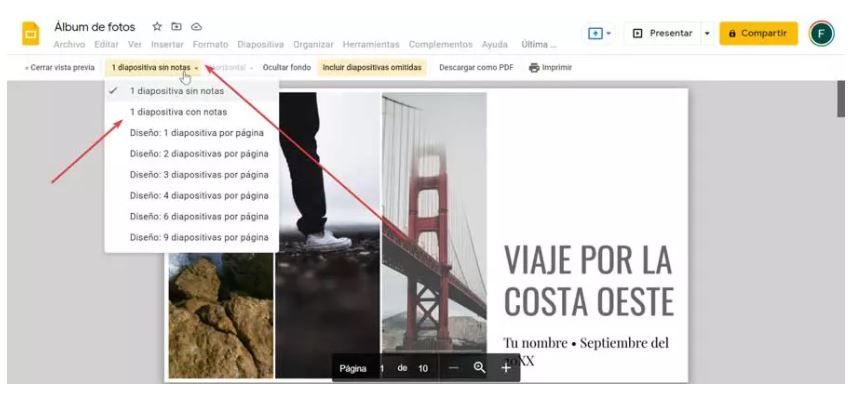Viewport: 855px width, 397px height.
Task: Click the vertical scrollbar thumb
Action: click(x=841, y=99)
